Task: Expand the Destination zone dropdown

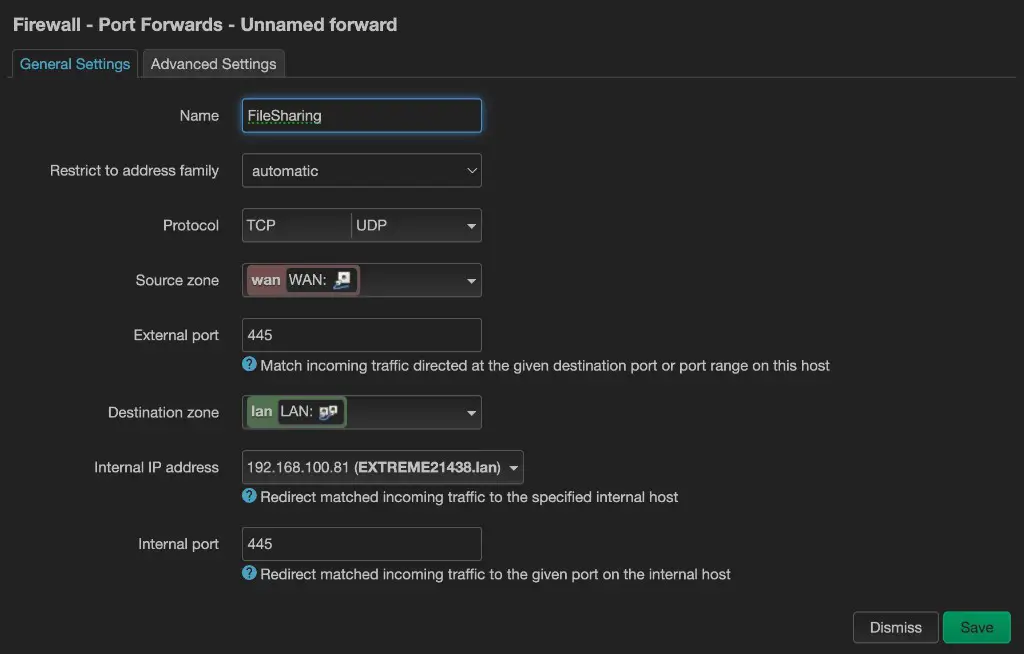Action: 471,412
